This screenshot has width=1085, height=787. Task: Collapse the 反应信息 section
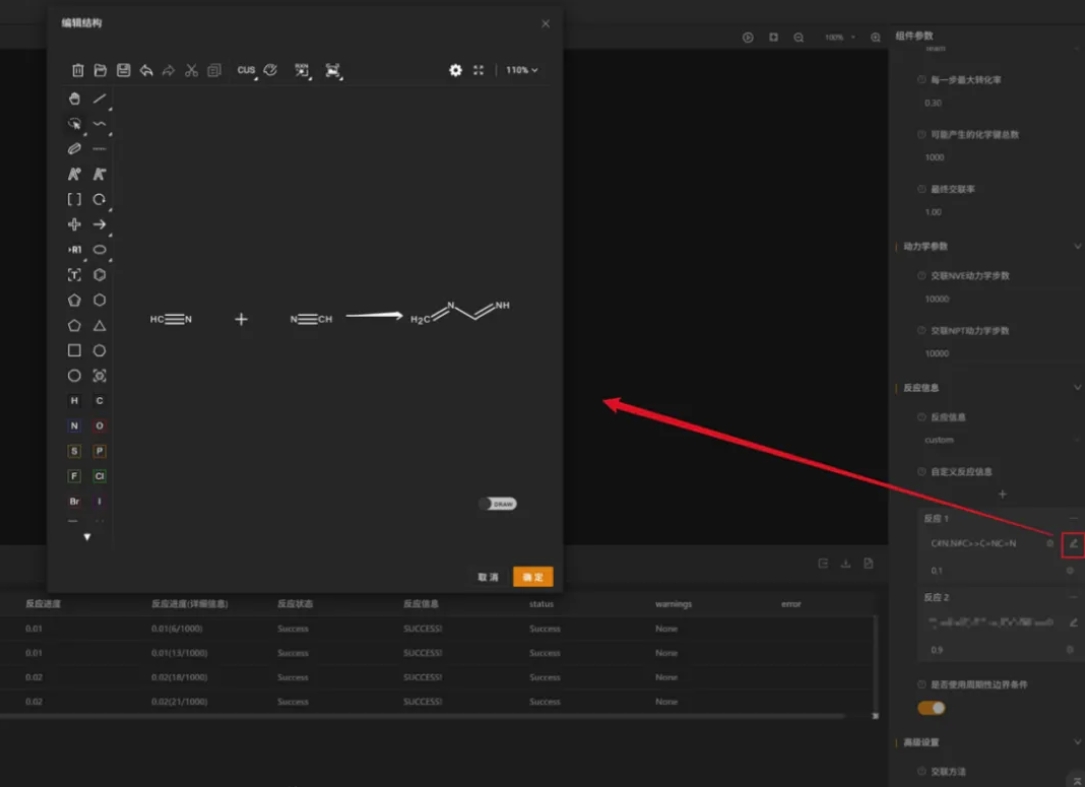(1077, 388)
